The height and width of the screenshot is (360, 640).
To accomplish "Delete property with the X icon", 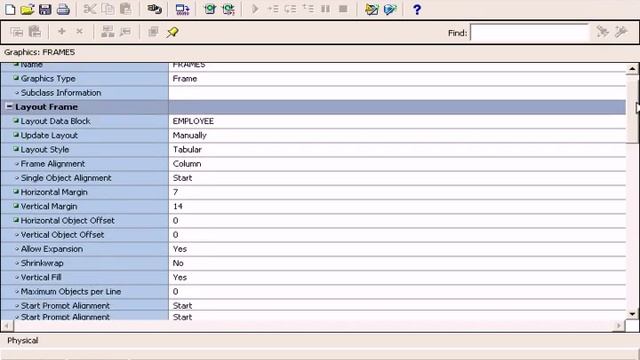I will pos(80,31).
